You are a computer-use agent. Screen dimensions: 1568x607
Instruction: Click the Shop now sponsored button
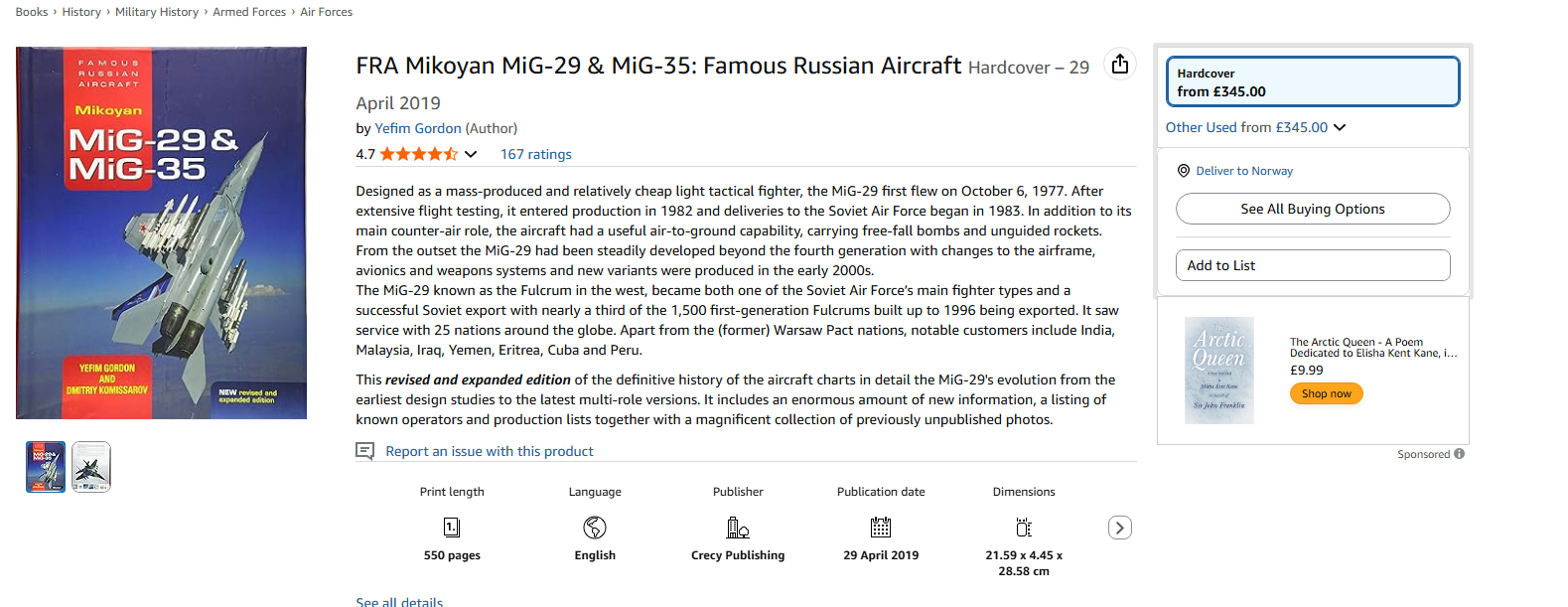[1326, 393]
